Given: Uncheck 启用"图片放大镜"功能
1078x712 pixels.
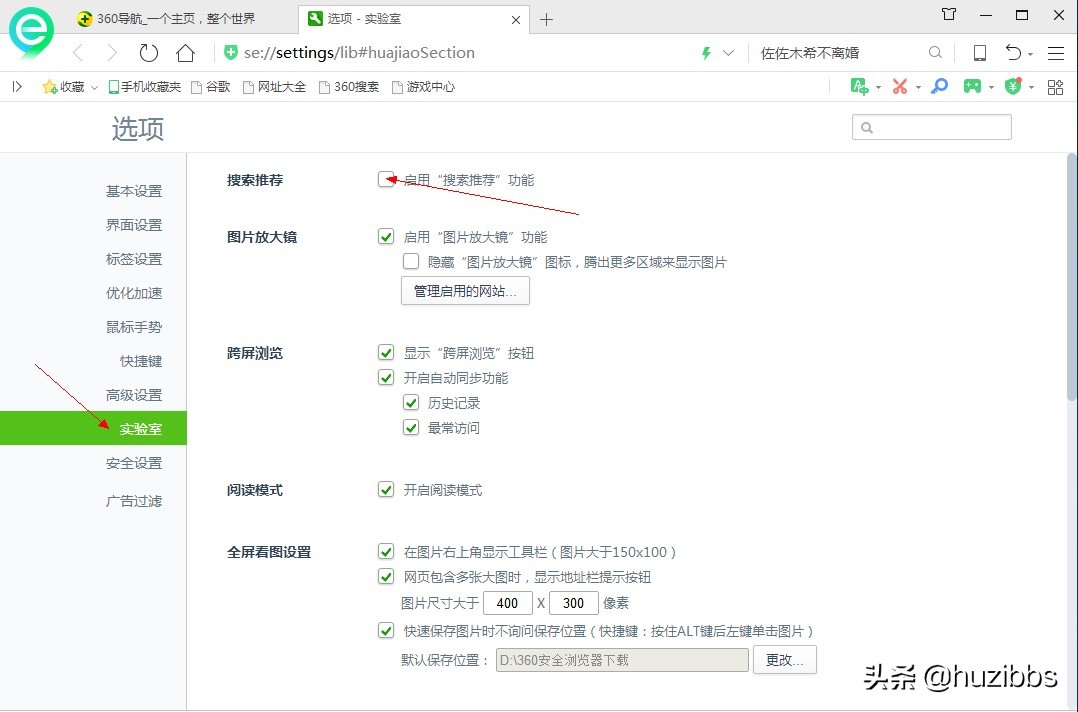Looking at the screenshot, I should tap(387, 237).
